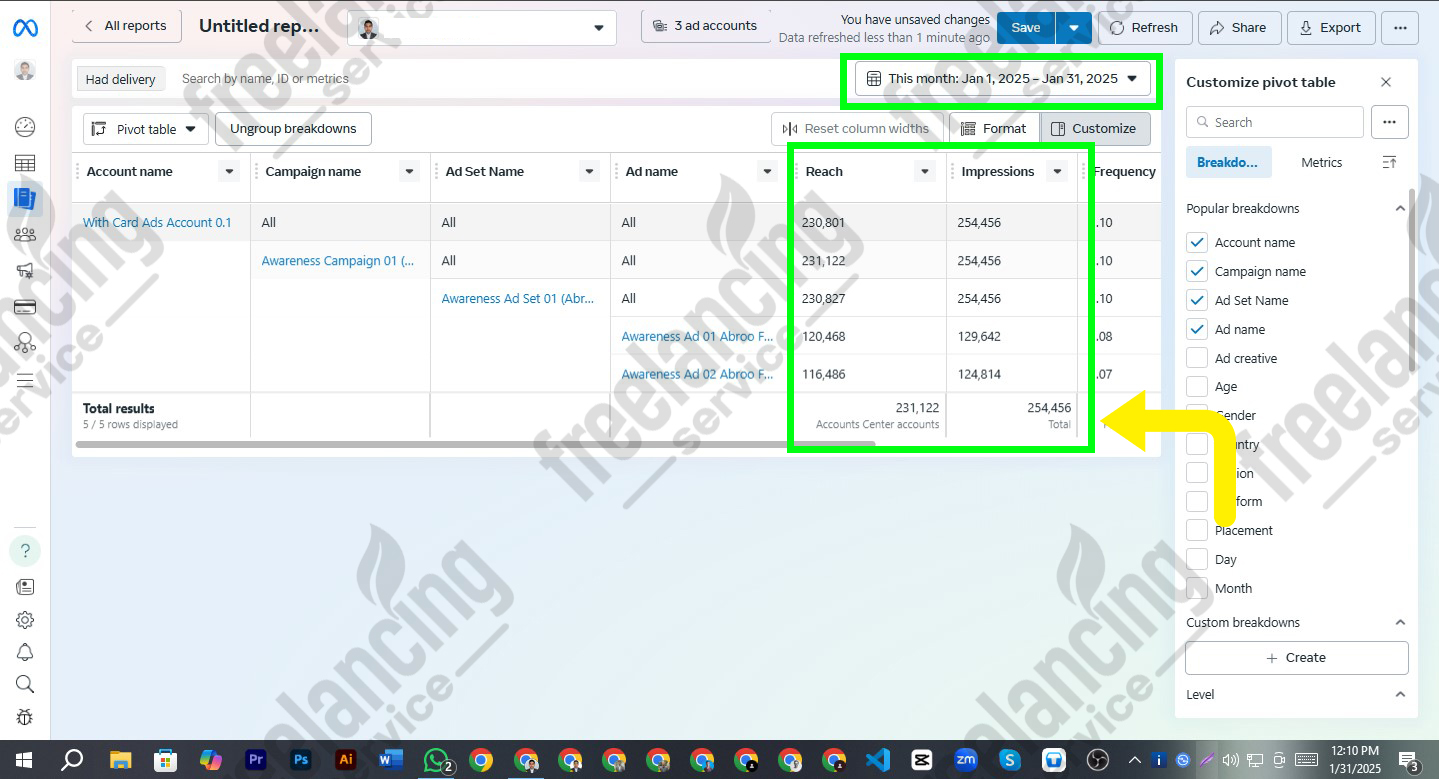This screenshot has width=1439, height=779.
Task: Switch to the Metrics tab
Action: coord(1321,162)
